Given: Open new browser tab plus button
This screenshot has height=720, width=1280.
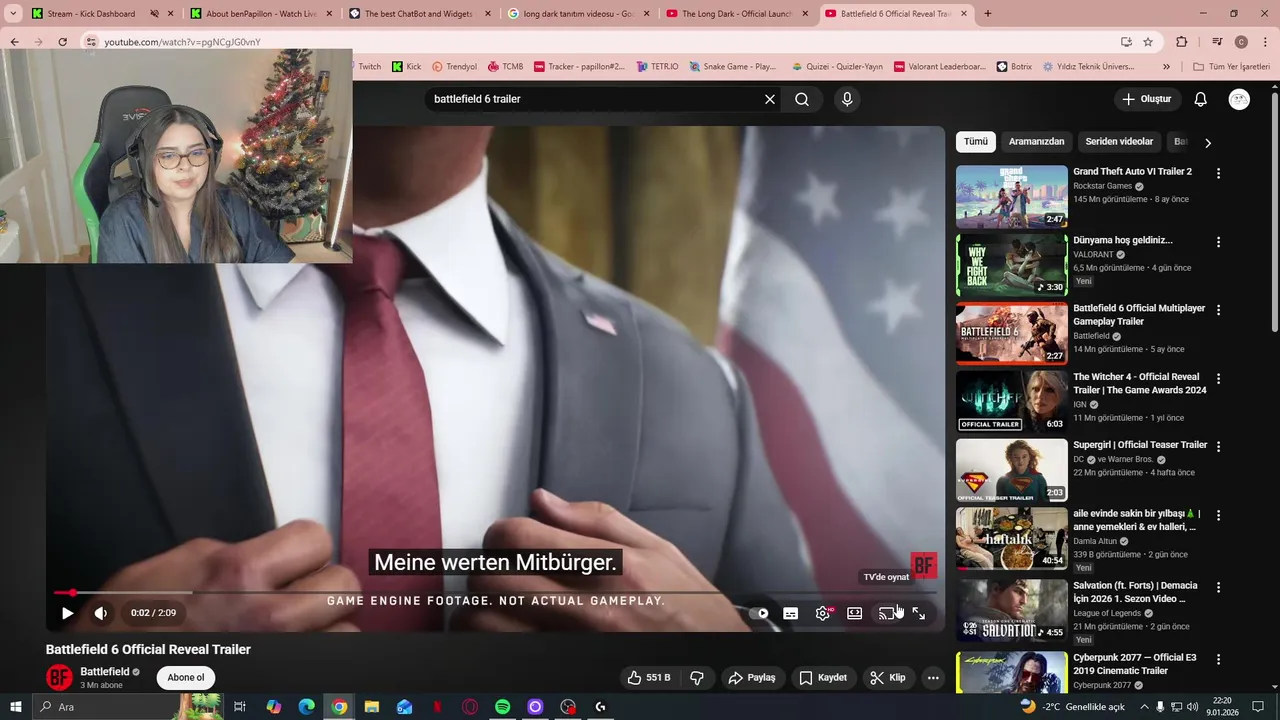Looking at the screenshot, I should click(x=988, y=14).
